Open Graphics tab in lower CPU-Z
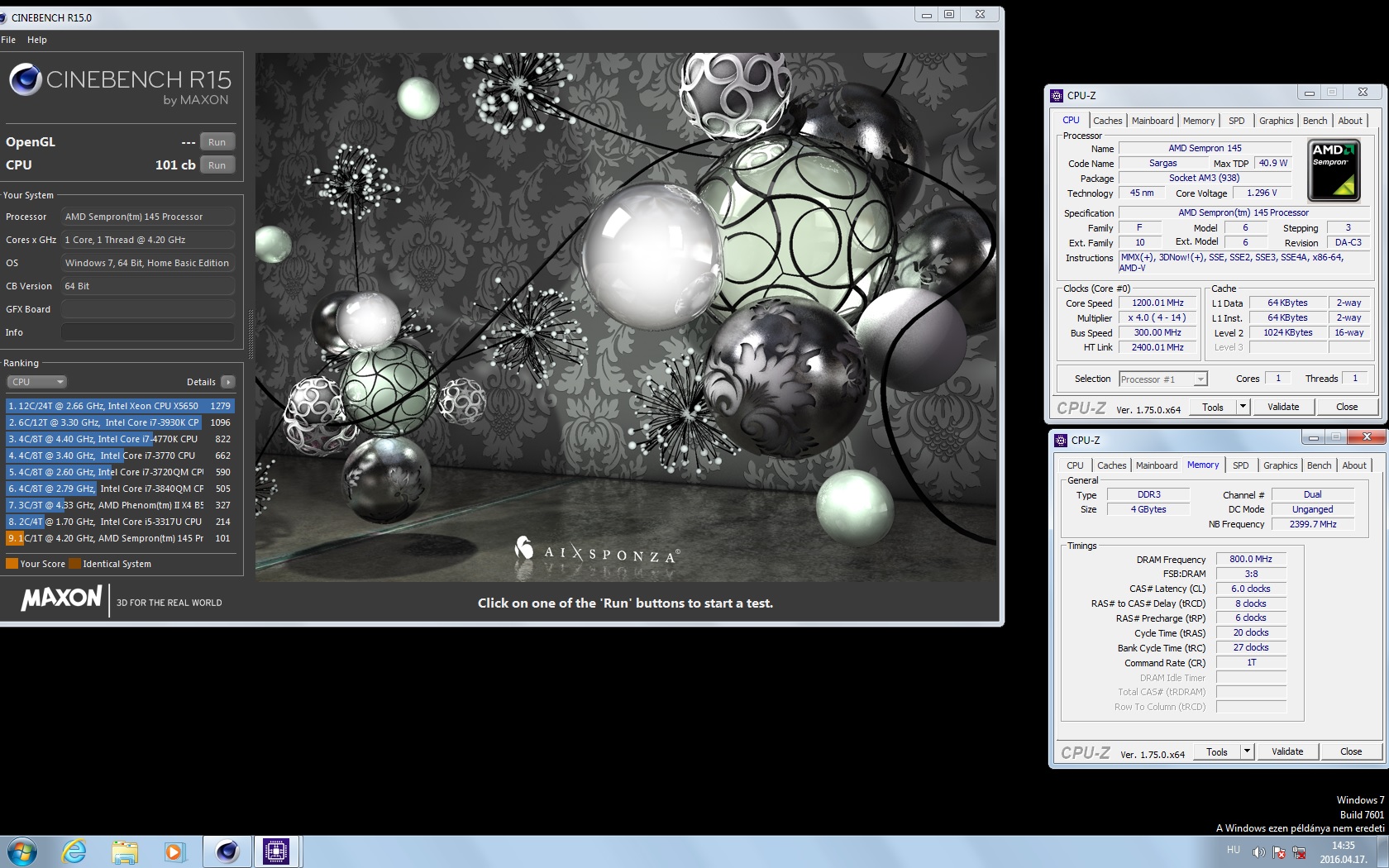This screenshot has height=868, width=1389. tap(1280, 465)
